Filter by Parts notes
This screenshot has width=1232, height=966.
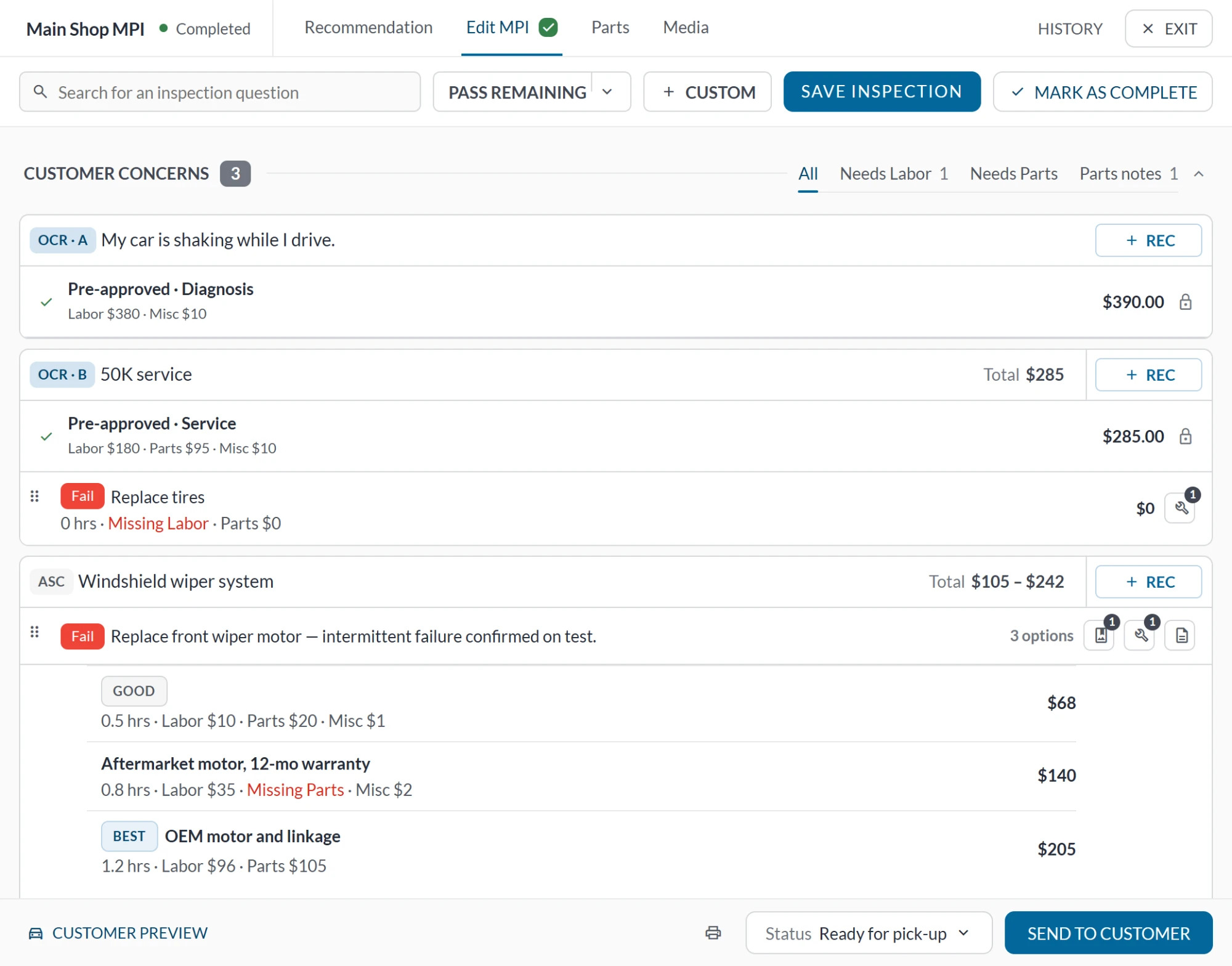coord(1129,174)
